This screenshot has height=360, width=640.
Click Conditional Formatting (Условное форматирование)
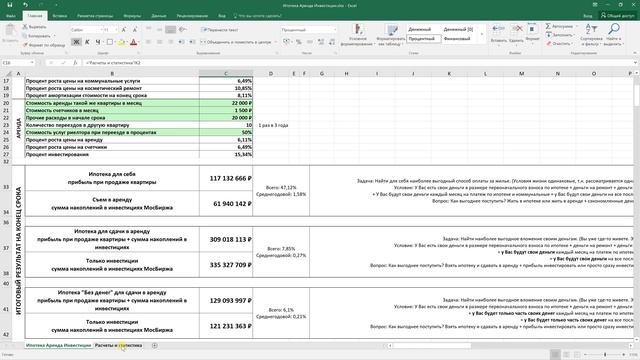click(x=358, y=35)
